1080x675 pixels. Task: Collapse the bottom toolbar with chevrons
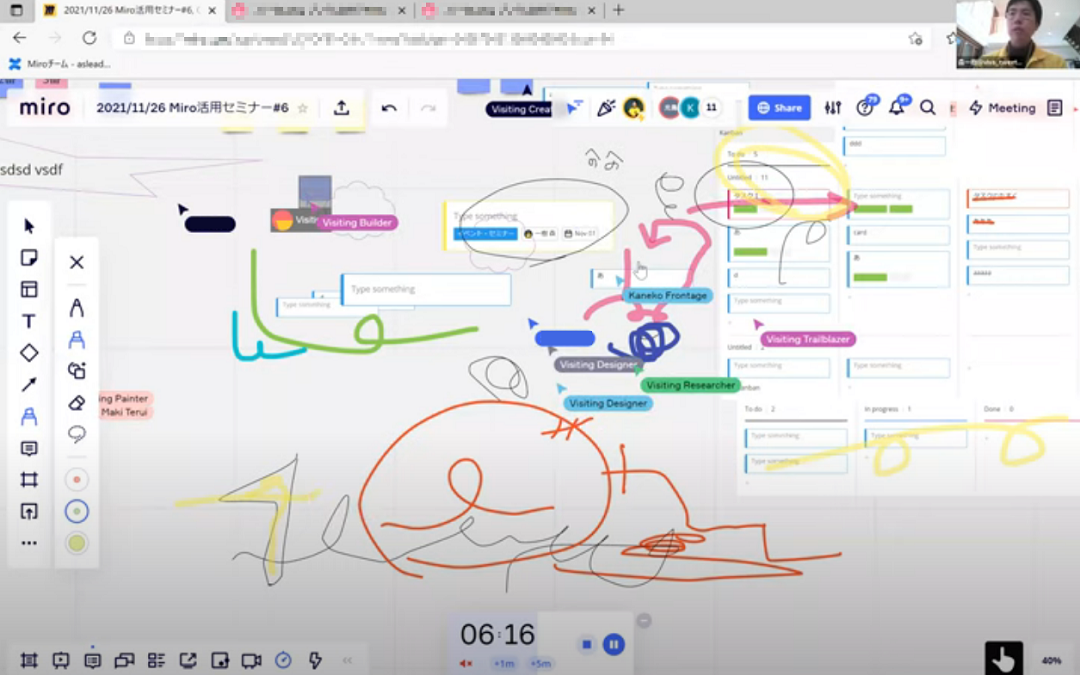click(x=347, y=661)
